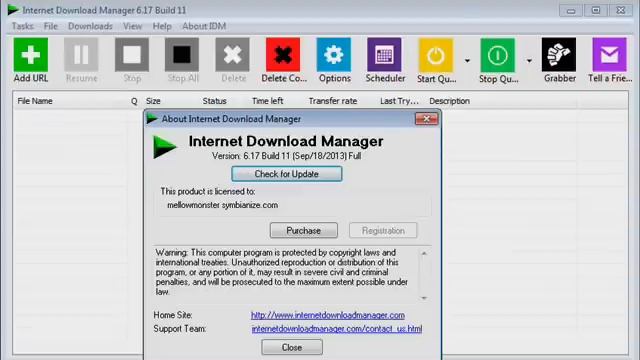Viewport: 640px width, 360px height.
Task: Open the Help menu
Action: pos(162,26)
